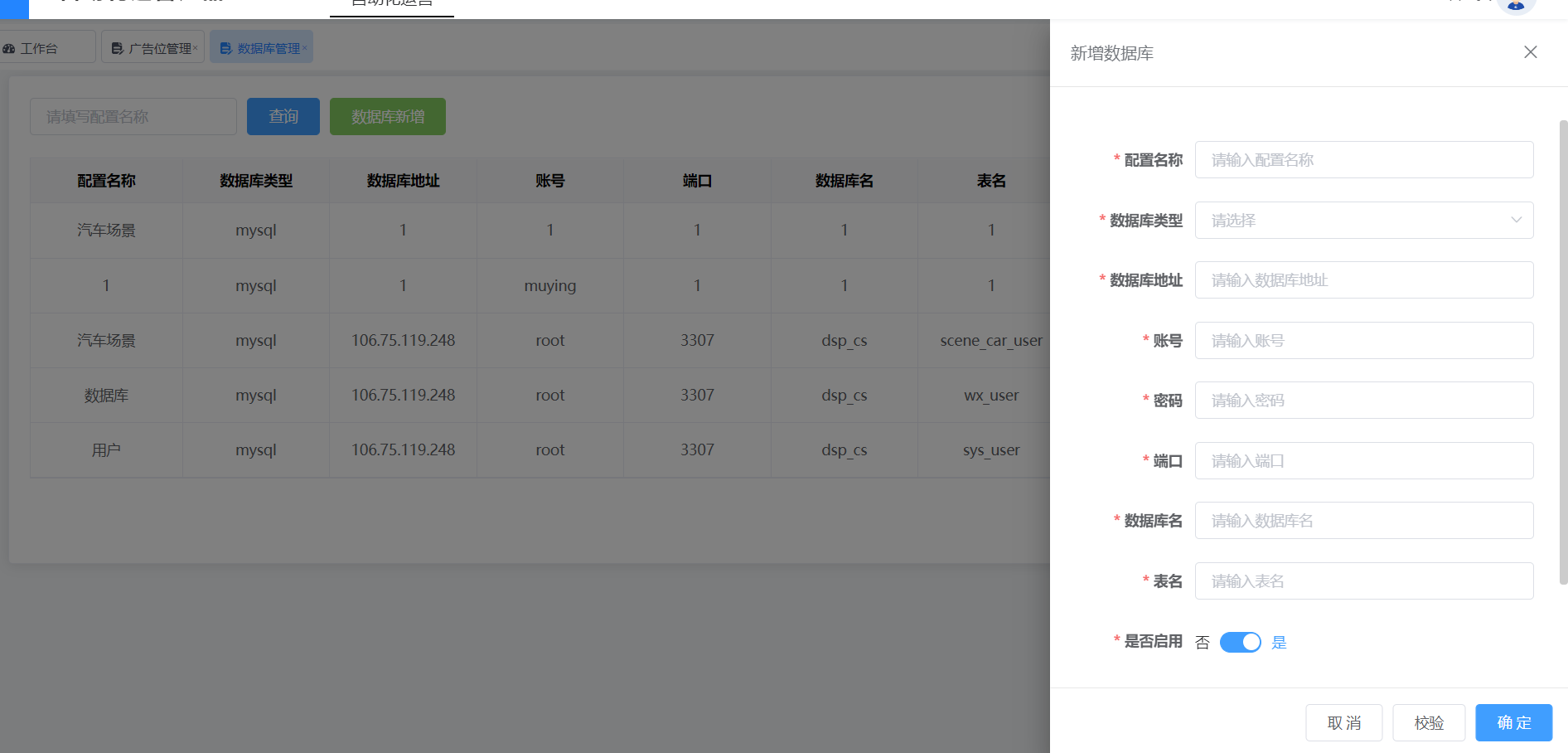The height and width of the screenshot is (753, 1568).
Task: Click the 数据库名 column header
Action: [844, 180]
